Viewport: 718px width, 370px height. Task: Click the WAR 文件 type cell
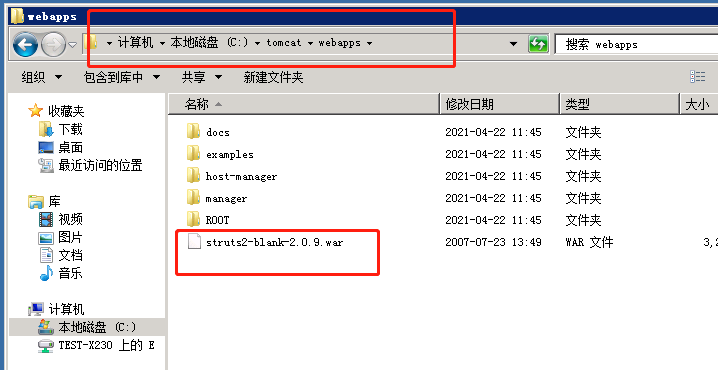point(589,242)
